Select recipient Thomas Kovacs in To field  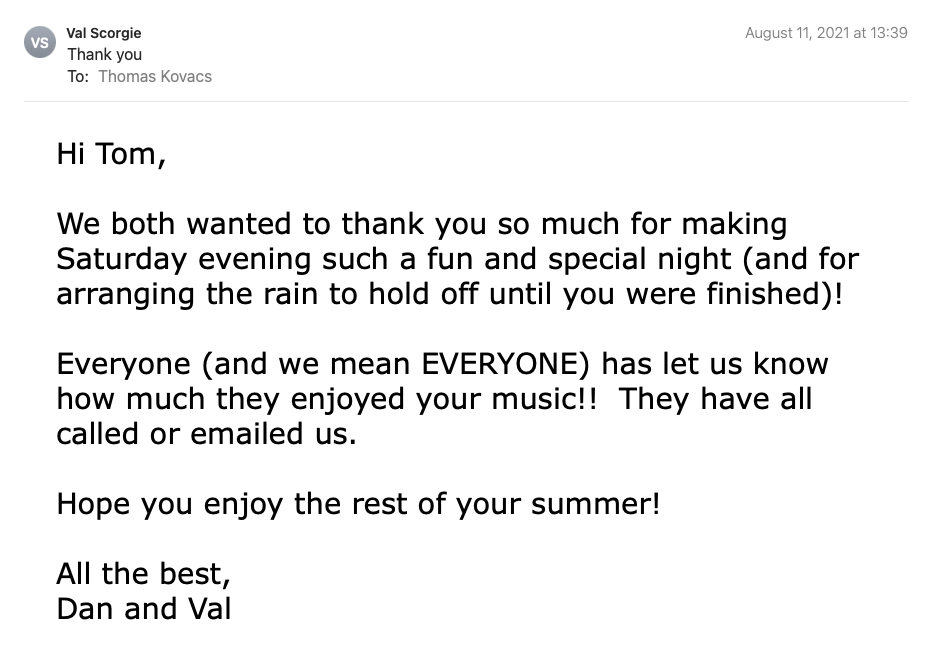click(155, 76)
